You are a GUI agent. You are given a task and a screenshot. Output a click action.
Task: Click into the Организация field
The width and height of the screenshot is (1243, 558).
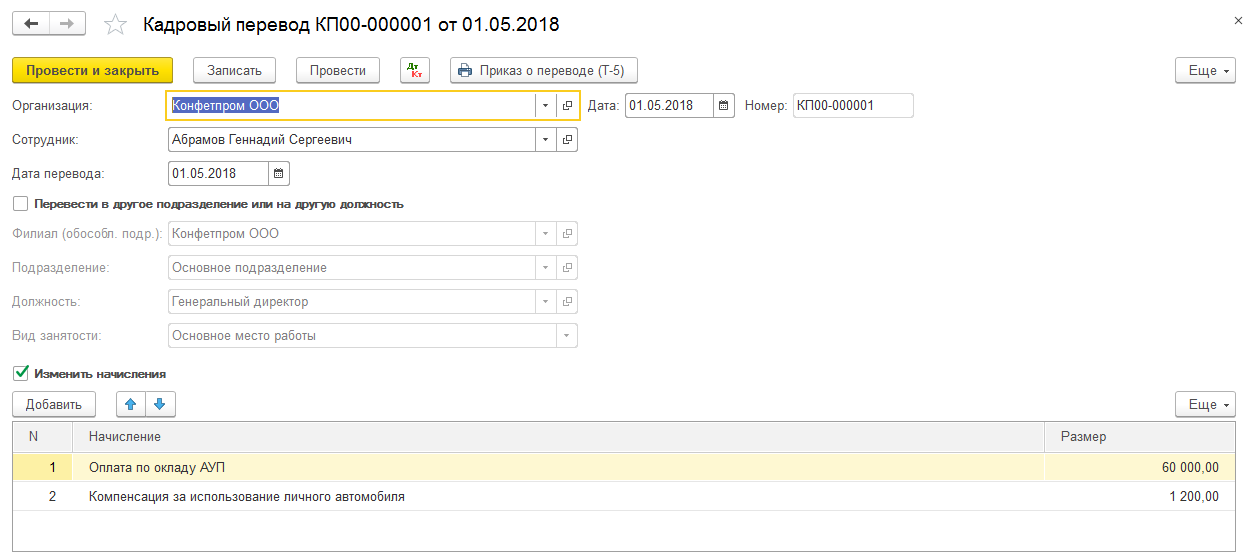pos(351,106)
